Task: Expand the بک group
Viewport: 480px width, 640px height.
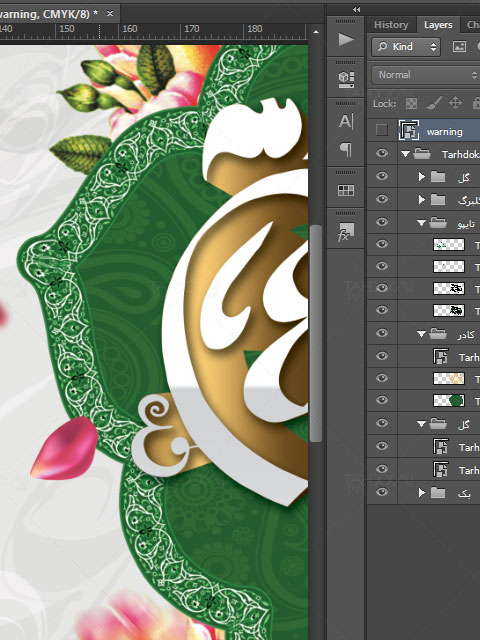Action: click(422, 493)
